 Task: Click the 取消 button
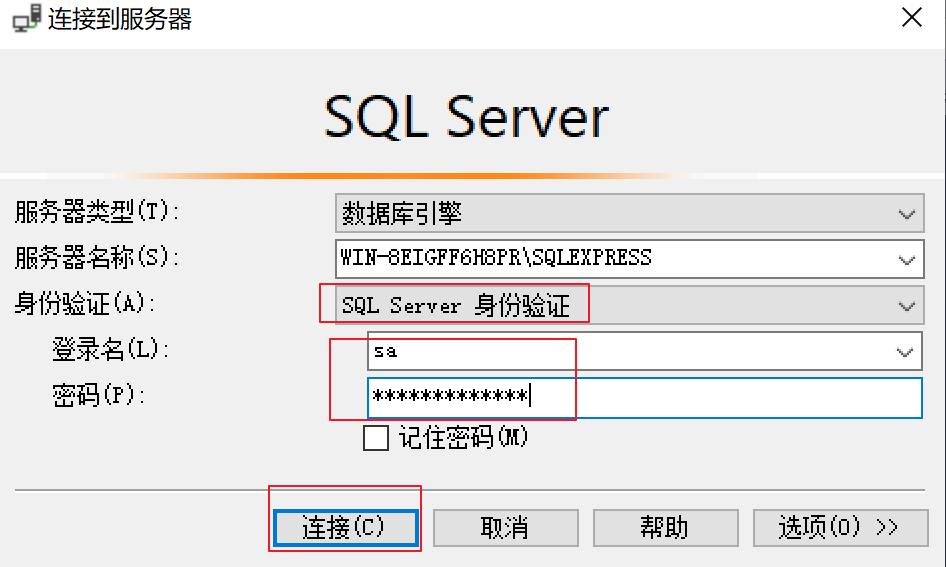pos(506,528)
